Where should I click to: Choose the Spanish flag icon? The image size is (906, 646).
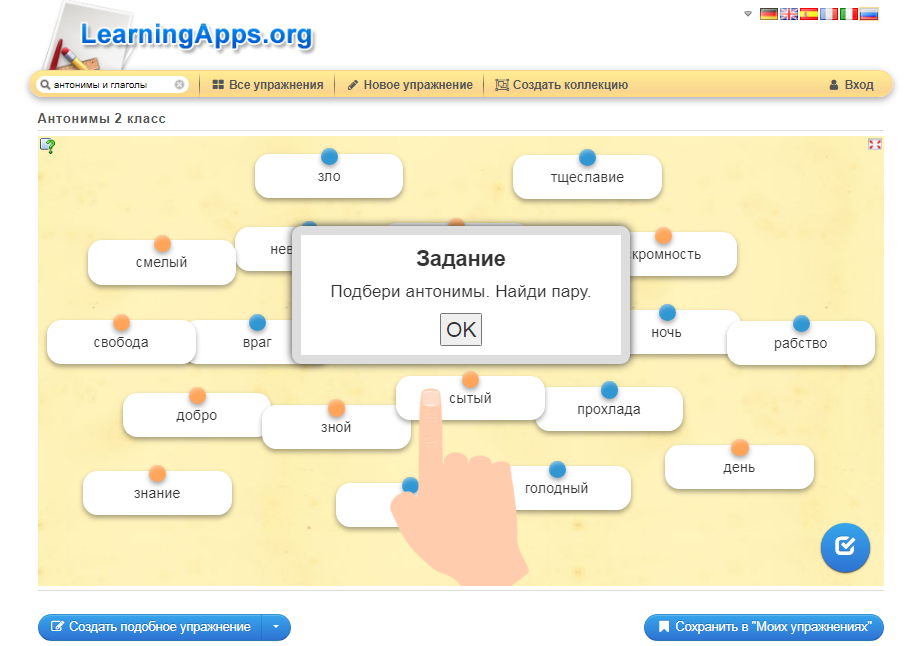[809, 14]
